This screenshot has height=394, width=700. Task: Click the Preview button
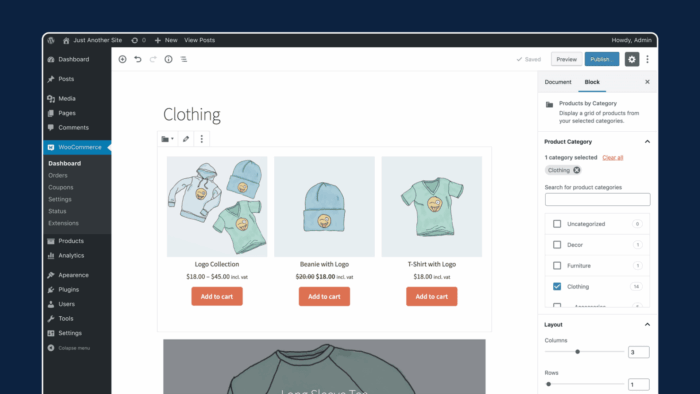click(x=567, y=59)
